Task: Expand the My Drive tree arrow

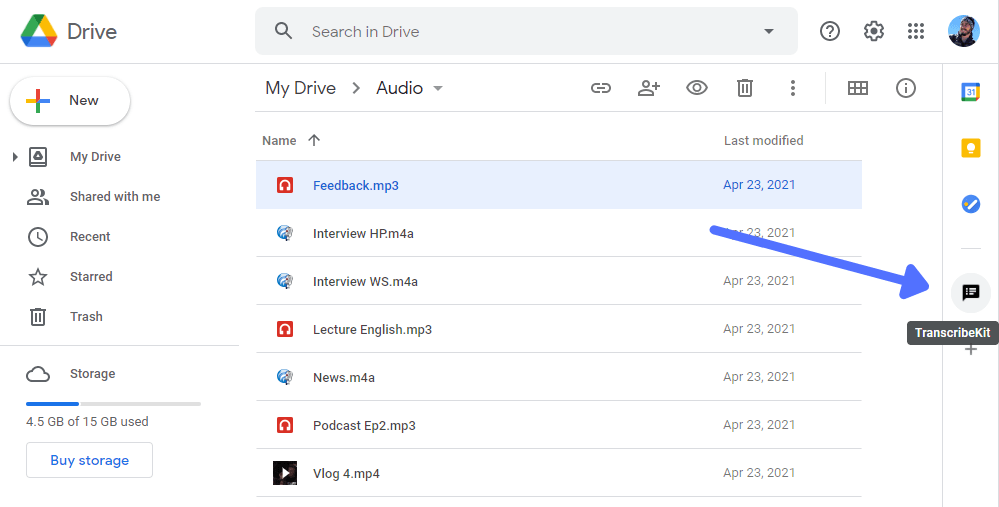Action: click(15, 157)
